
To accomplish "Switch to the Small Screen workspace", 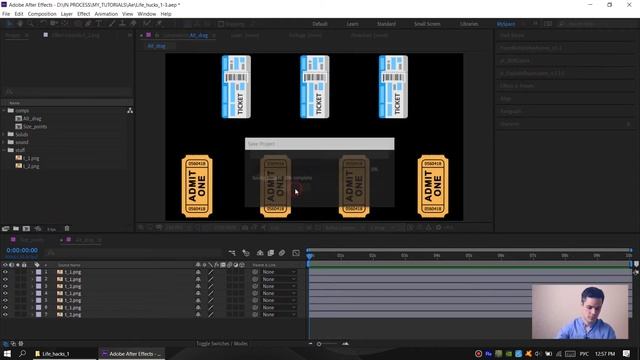I will tap(427, 24).
